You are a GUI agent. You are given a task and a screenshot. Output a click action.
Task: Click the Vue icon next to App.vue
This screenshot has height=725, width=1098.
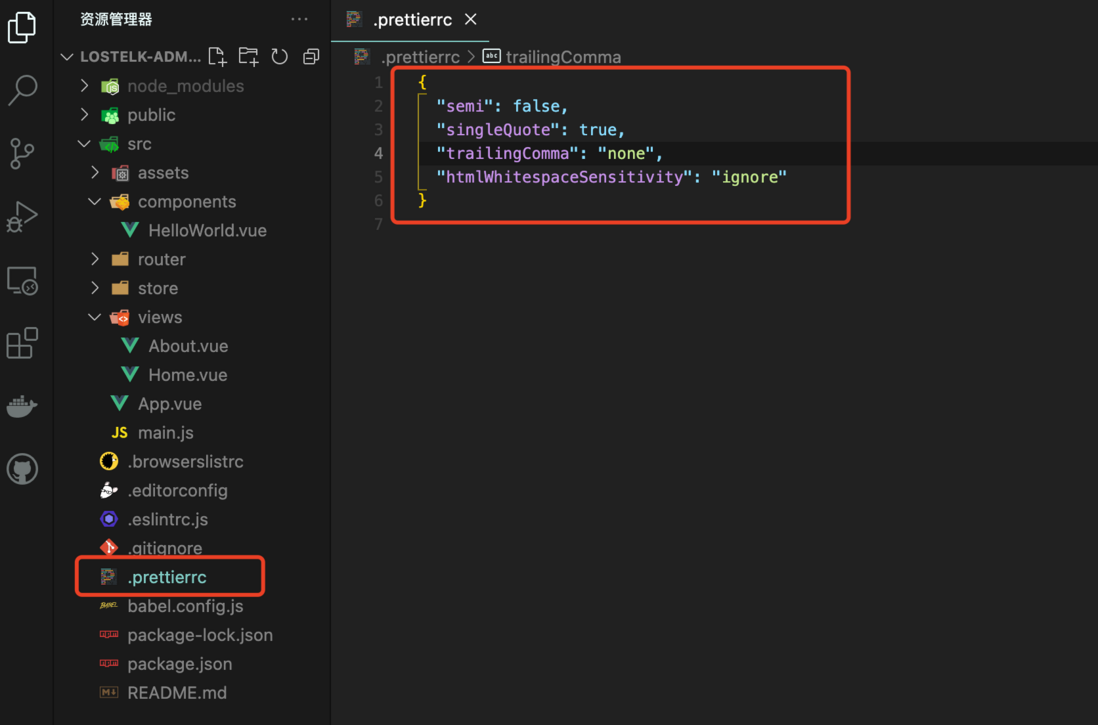click(x=119, y=403)
